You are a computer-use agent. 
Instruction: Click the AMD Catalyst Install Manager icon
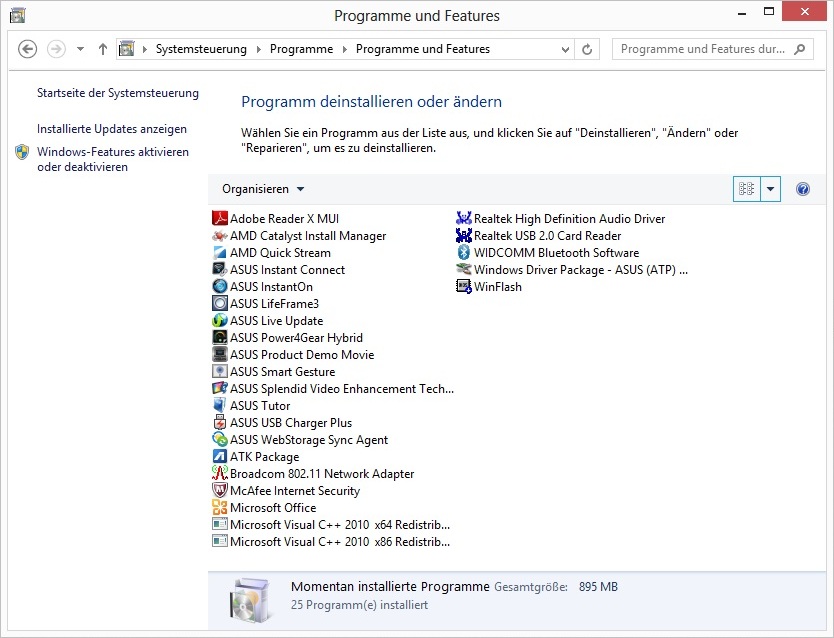coord(220,236)
